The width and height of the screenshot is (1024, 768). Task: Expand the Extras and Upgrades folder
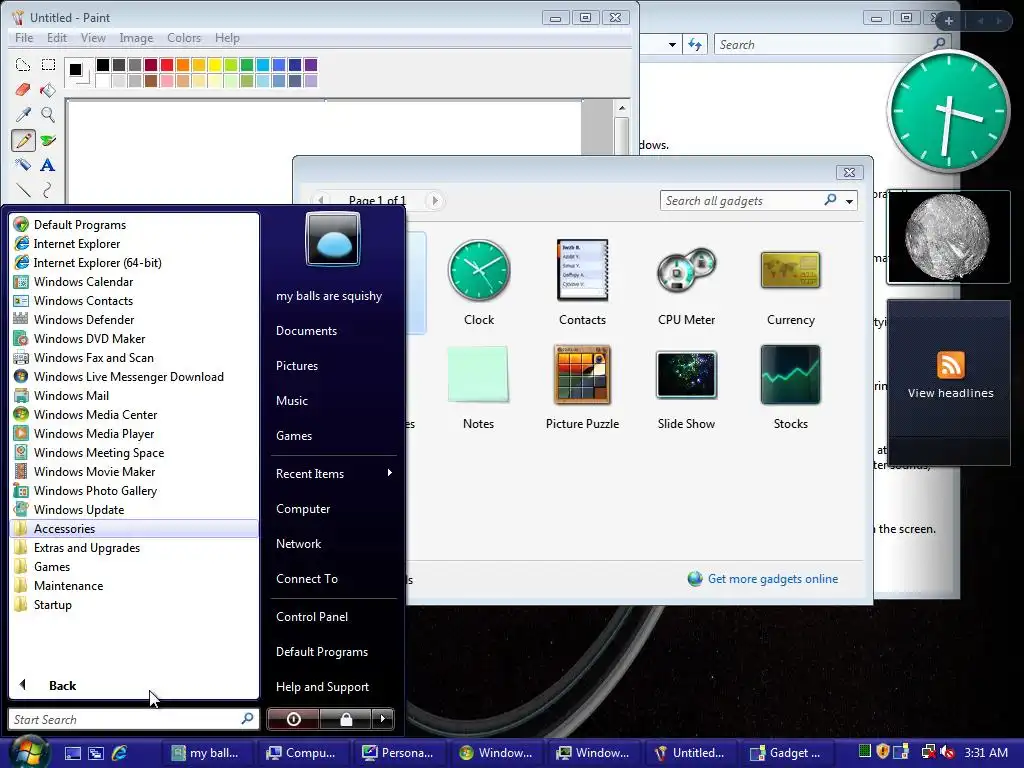pyautogui.click(x=135, y=547)
